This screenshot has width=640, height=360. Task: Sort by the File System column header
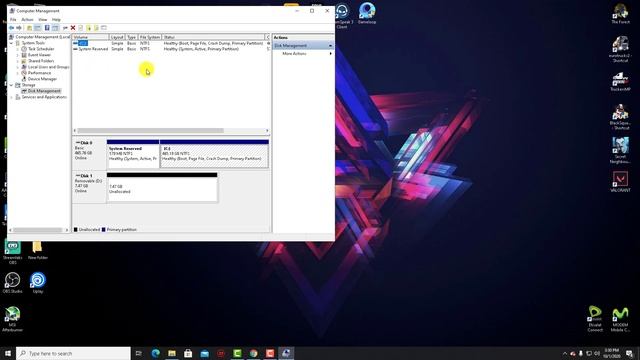(150, 37)
